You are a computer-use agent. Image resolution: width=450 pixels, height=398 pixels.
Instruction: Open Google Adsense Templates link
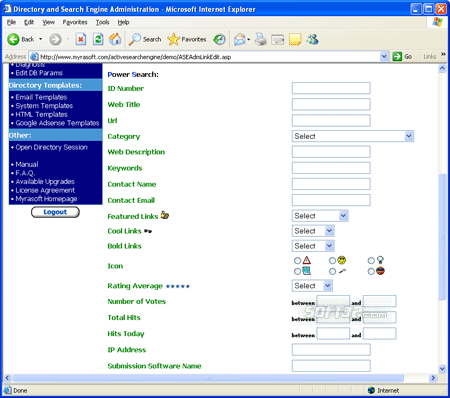click(x=57, y=123)
